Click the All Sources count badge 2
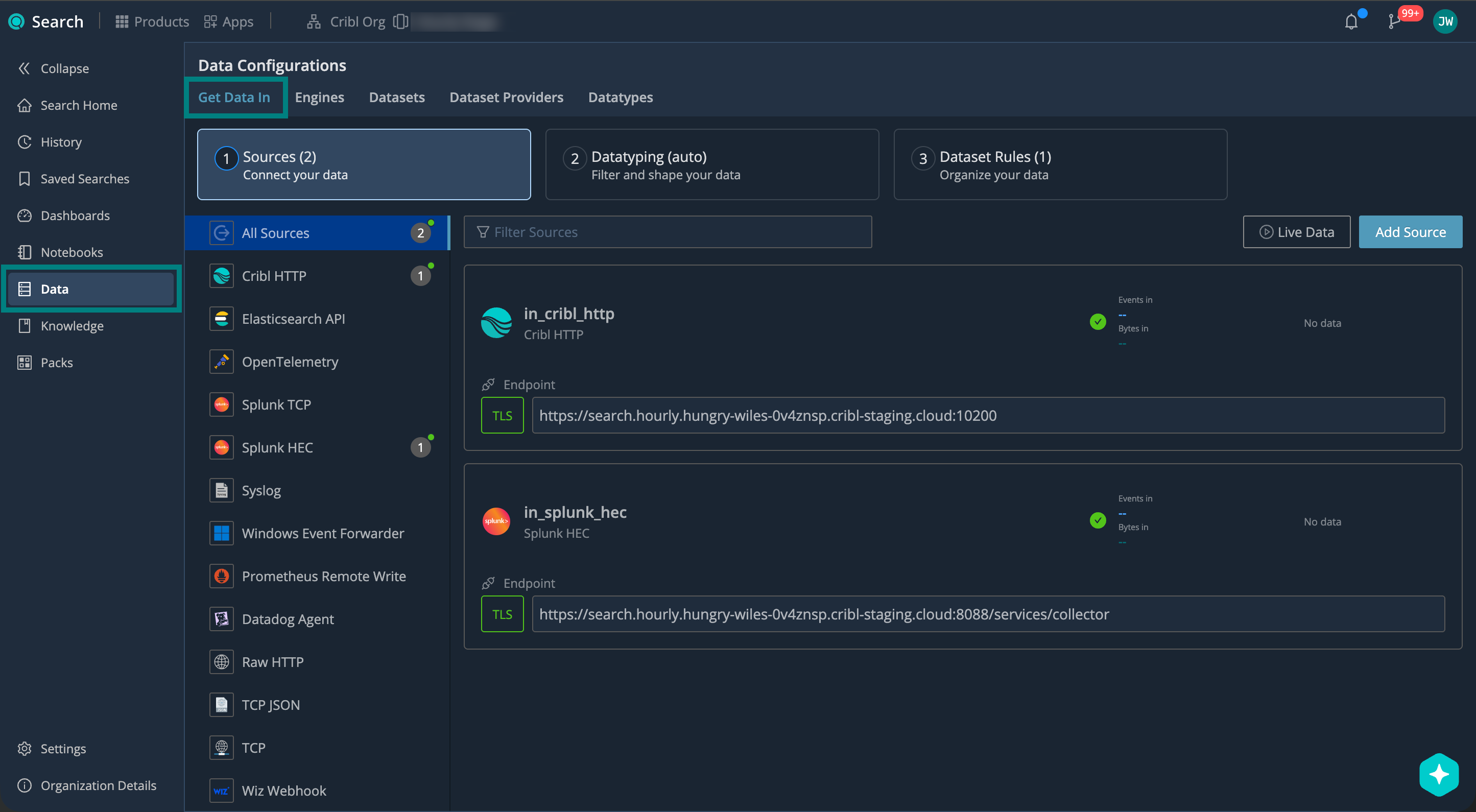 (420, 233)
